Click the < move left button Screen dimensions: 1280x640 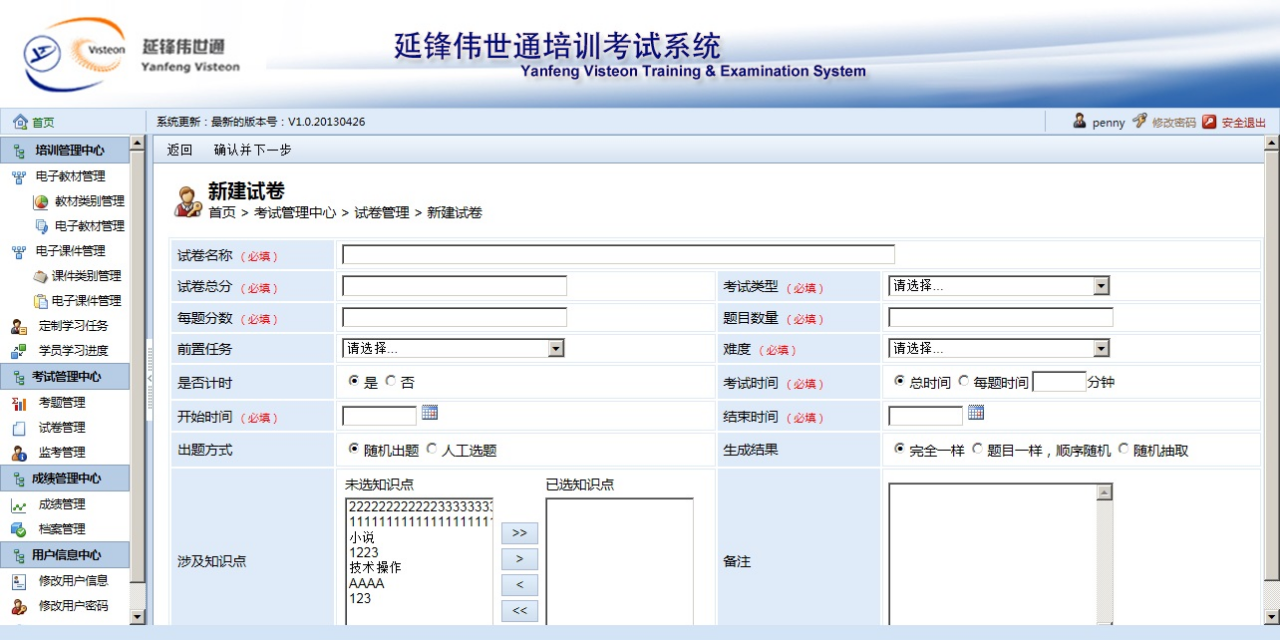click(519, 585)
